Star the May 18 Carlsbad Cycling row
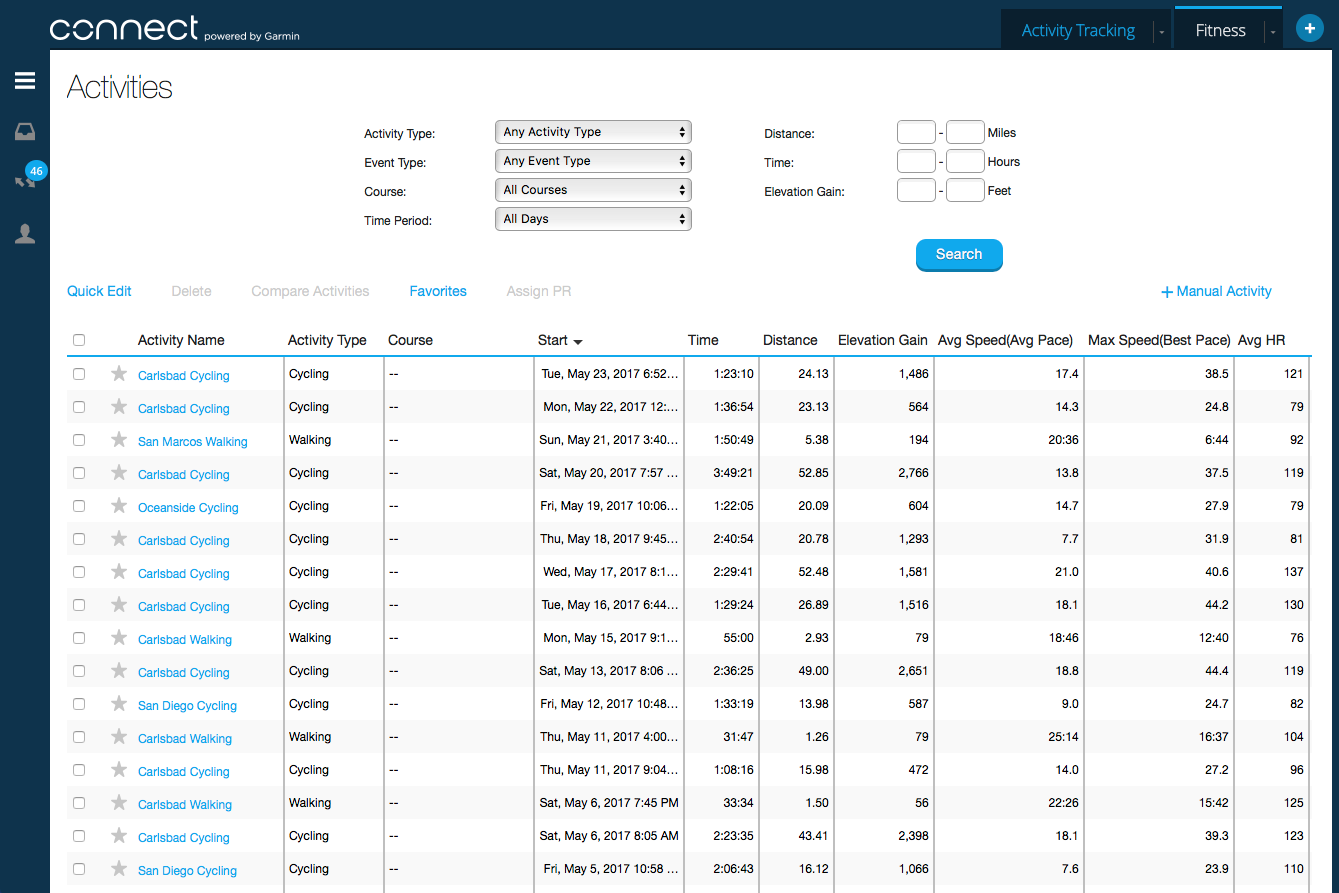Image resolution: width=1339 pixels, height=893 pixels. 119,539
